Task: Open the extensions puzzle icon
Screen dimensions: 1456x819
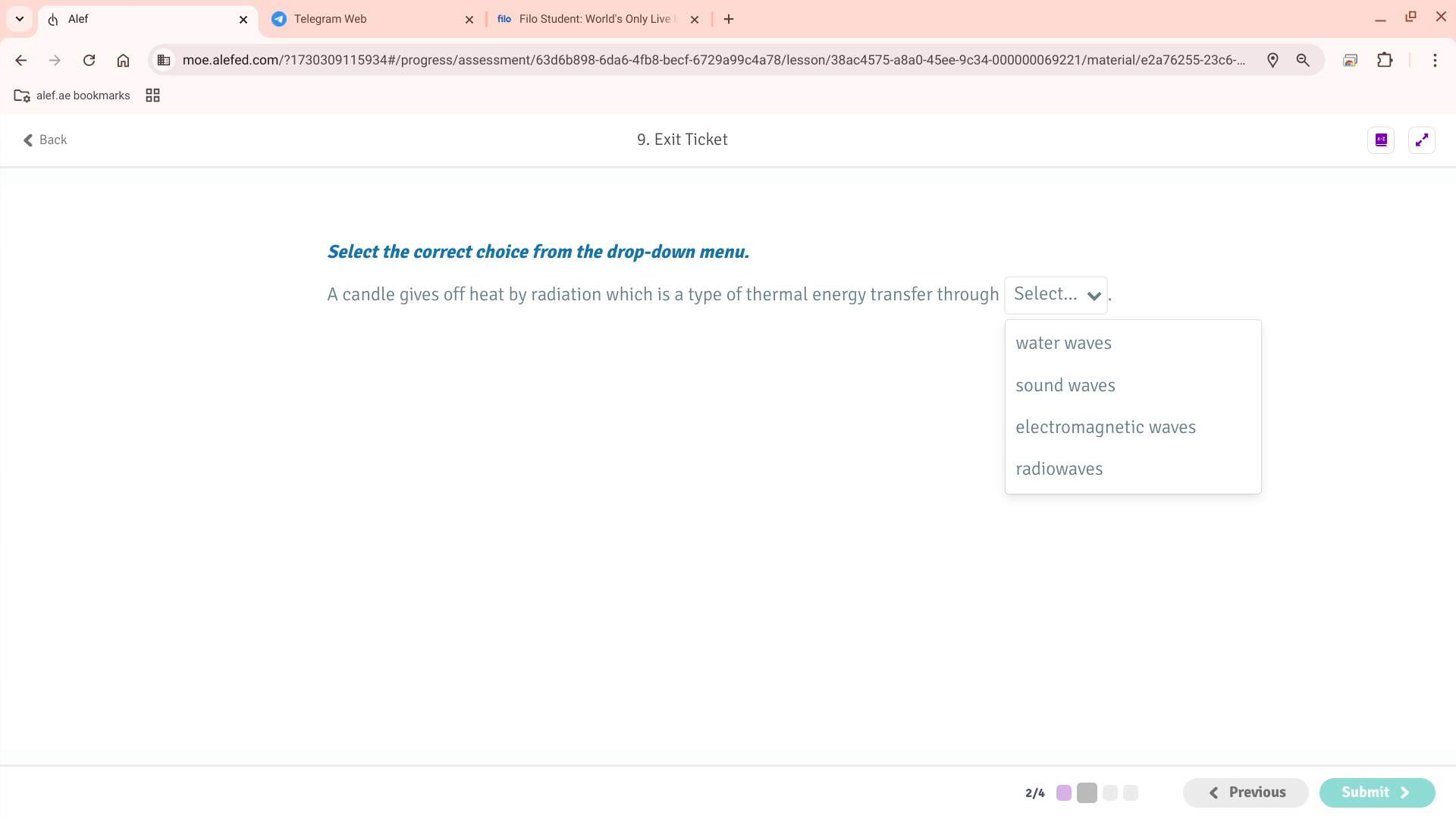Action: 1385,60
